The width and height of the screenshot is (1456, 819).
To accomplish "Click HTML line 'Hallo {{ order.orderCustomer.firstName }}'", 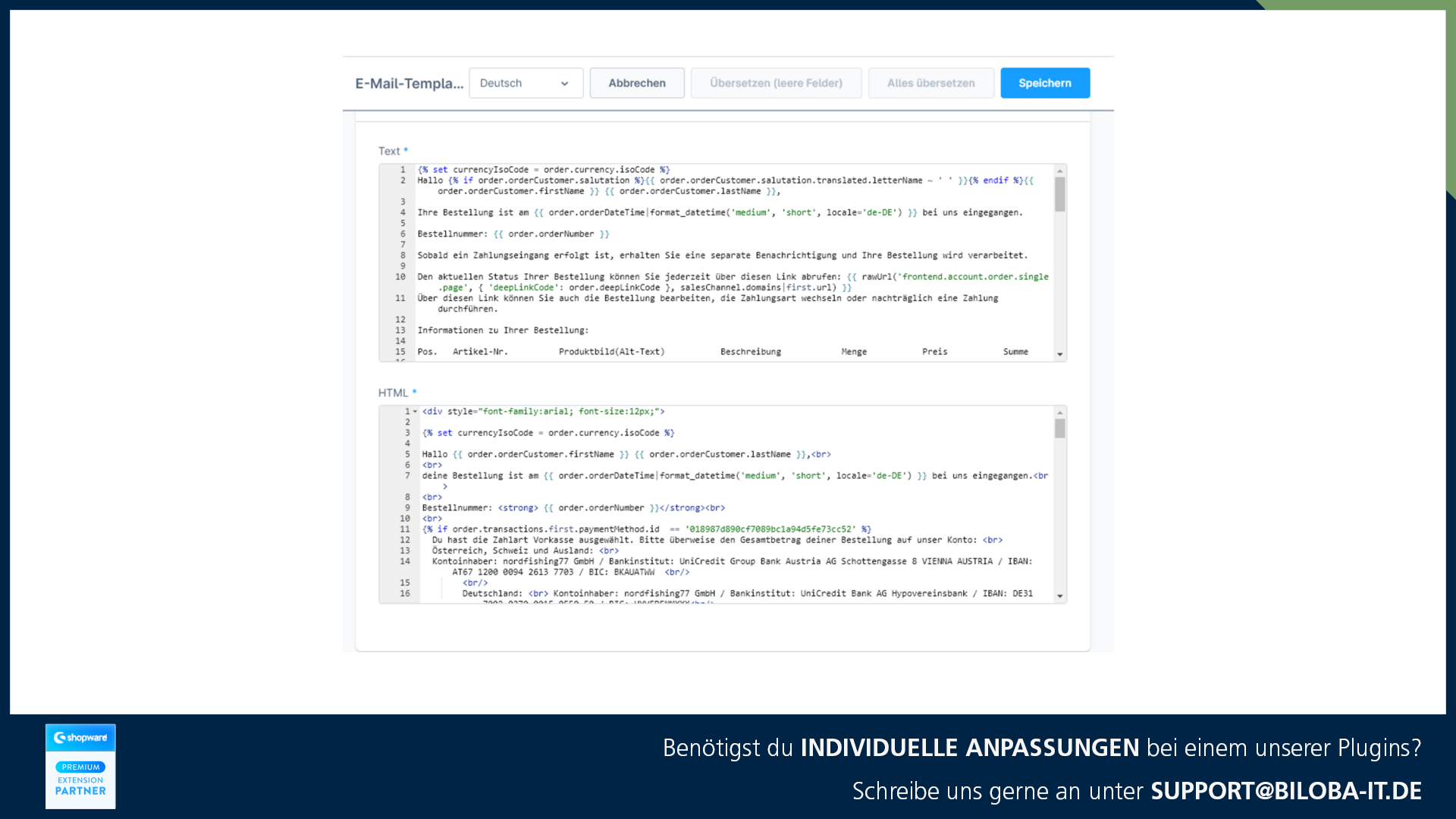I will point(626,455).
